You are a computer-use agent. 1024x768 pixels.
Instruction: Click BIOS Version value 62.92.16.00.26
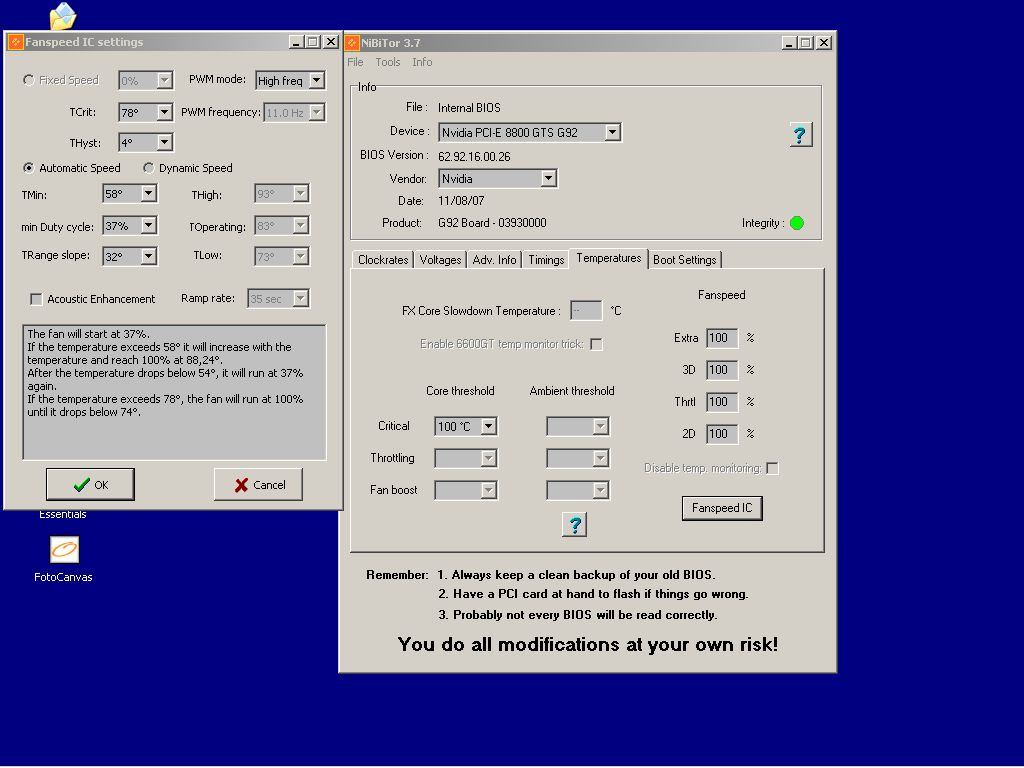point(474,157)
